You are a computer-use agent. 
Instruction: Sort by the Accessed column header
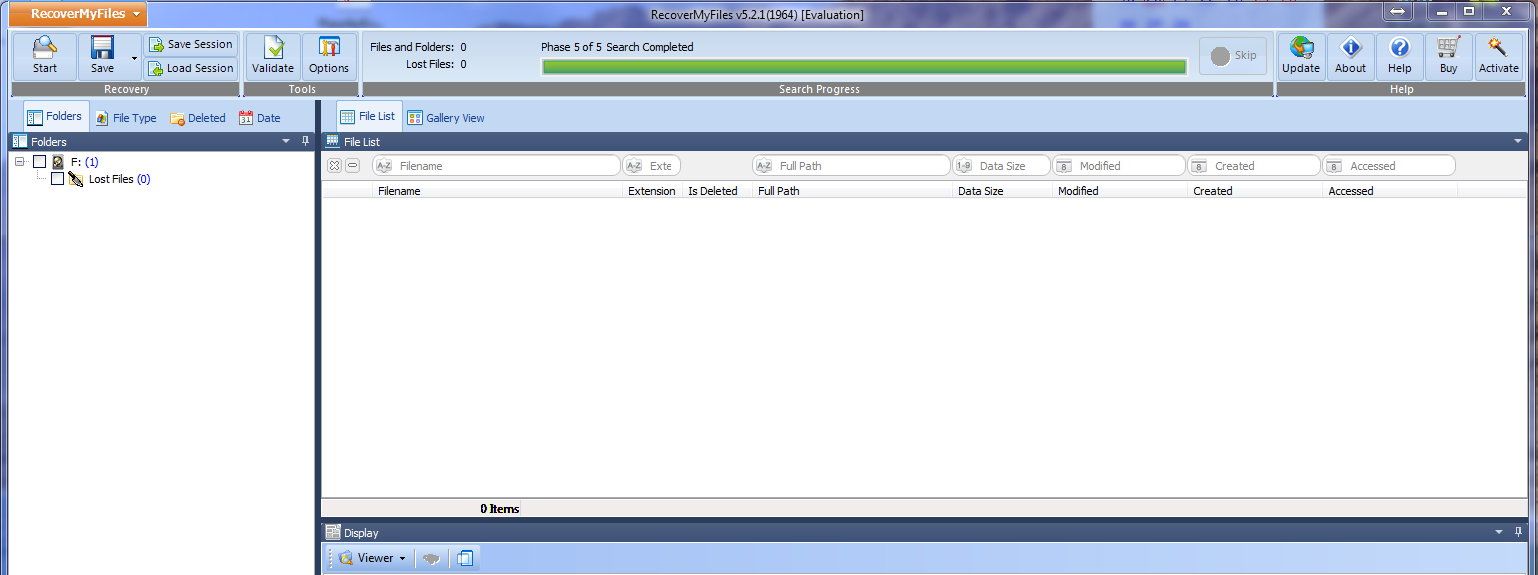point(1390,191)
